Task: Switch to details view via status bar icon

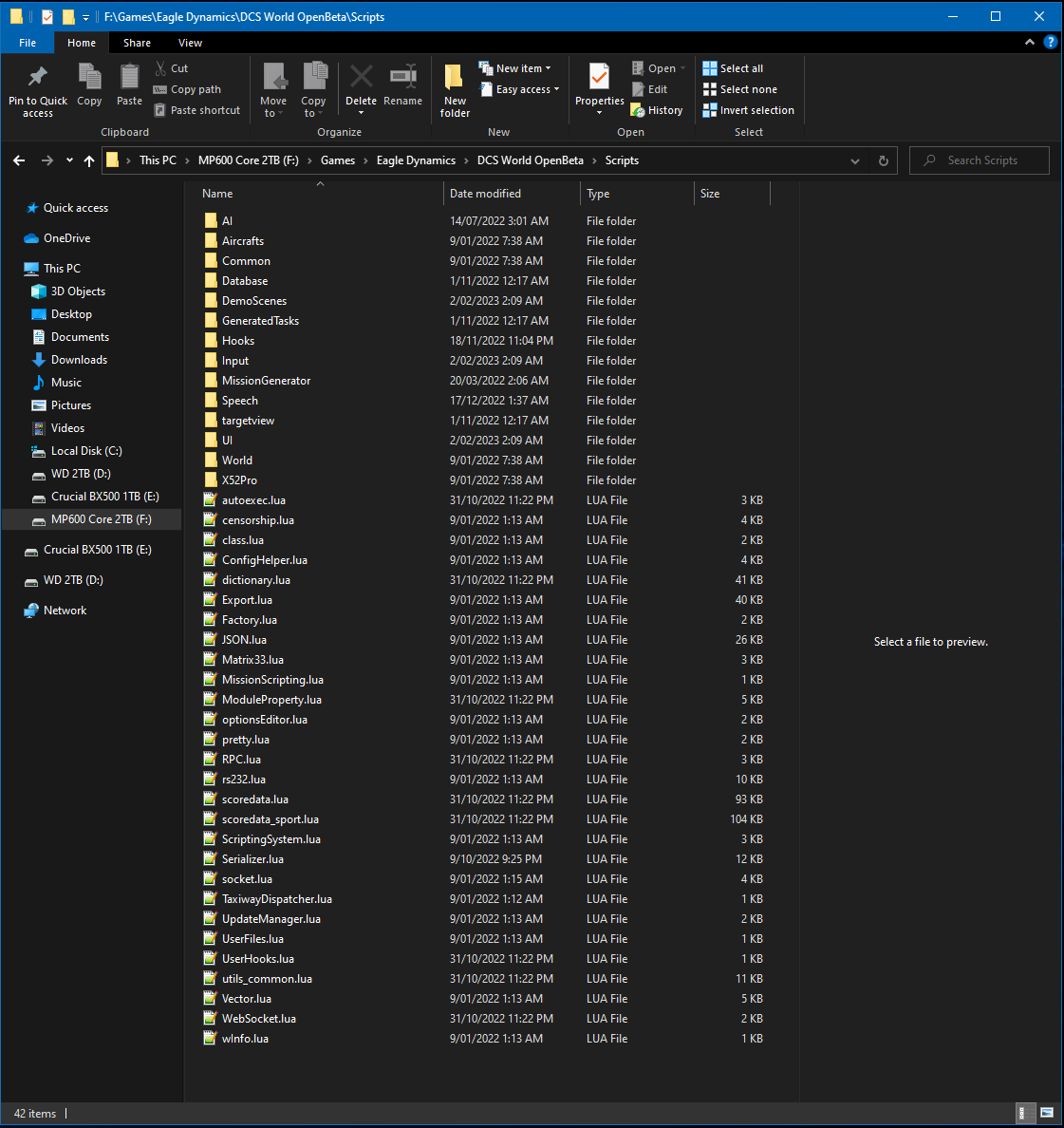Action: [1026, 1113]
